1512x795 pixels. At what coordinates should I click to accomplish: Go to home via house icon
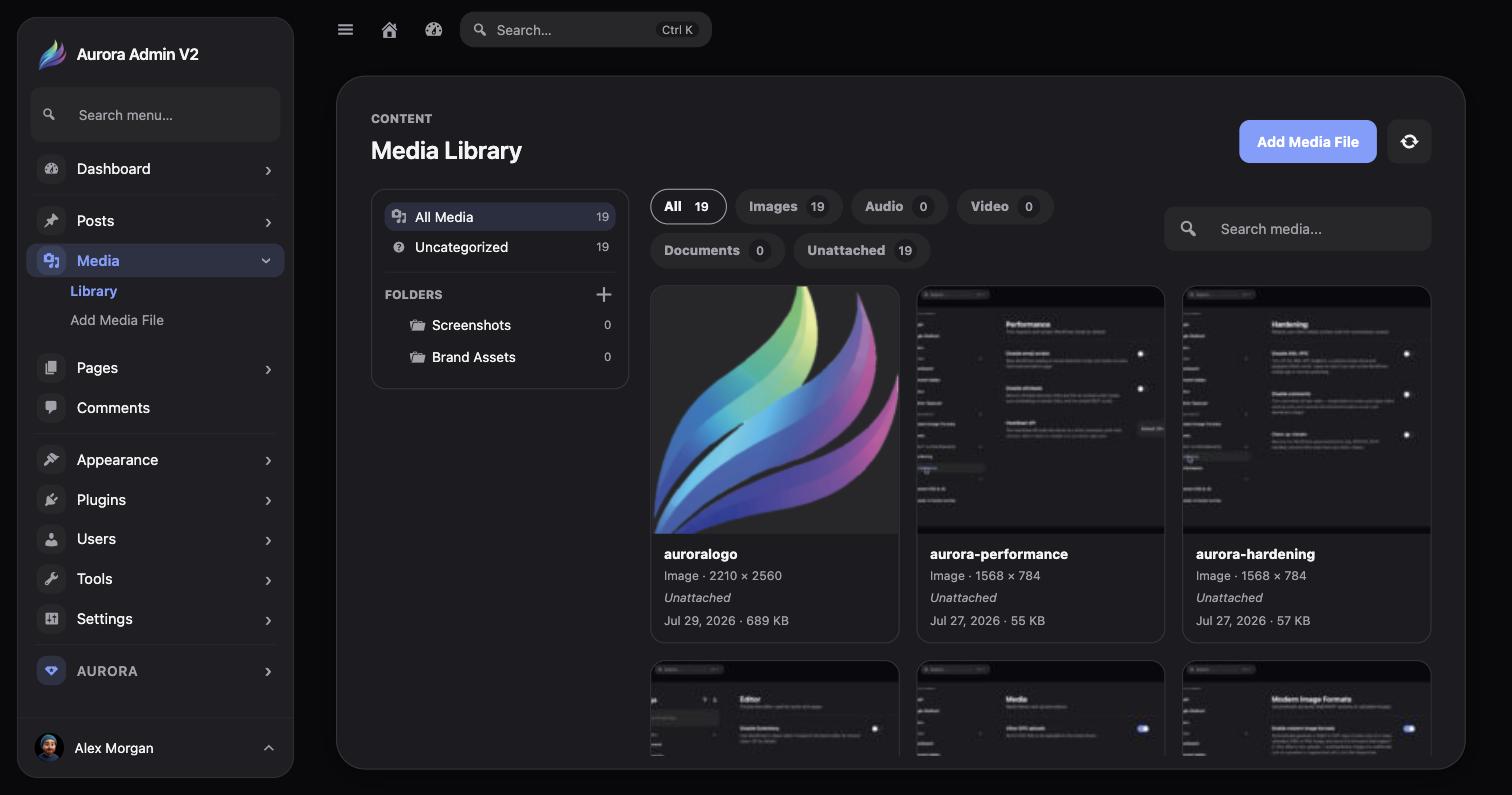pyautogui.click(x=390, y=30)
